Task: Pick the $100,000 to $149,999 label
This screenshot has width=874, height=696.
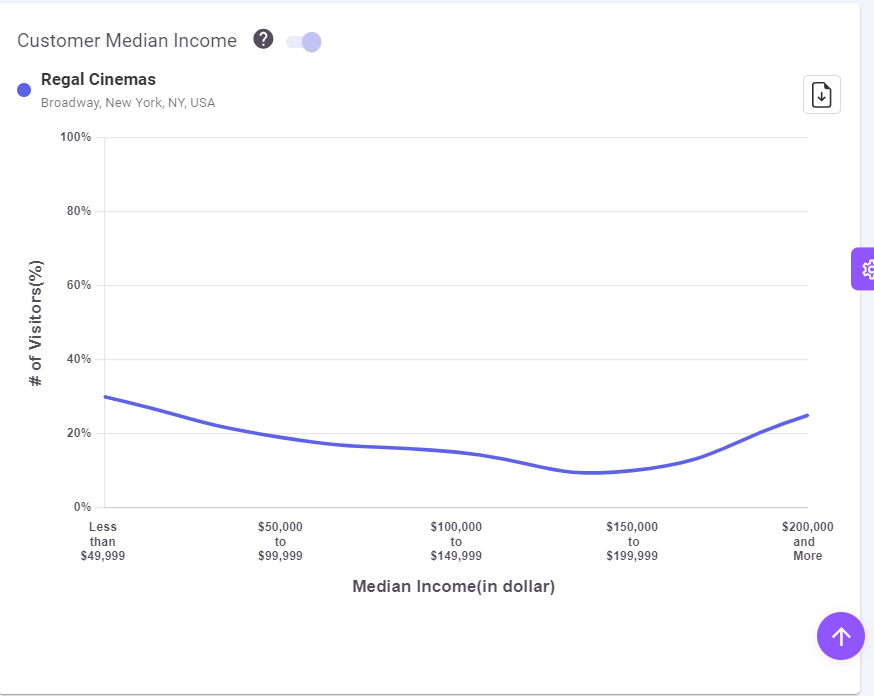Action: (456, 541)
